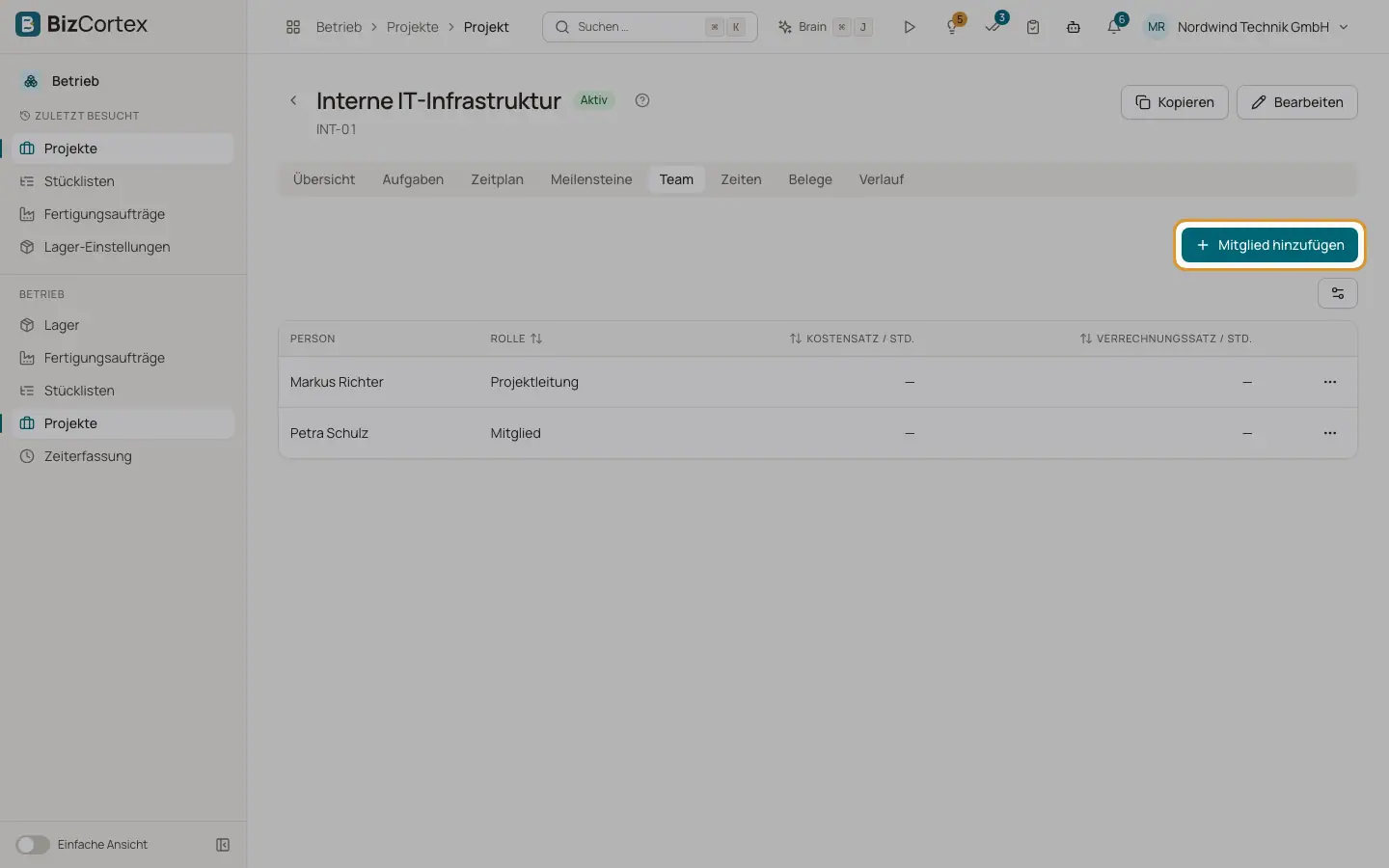Click the BizCortex logo icon

[x=28, y=24]
